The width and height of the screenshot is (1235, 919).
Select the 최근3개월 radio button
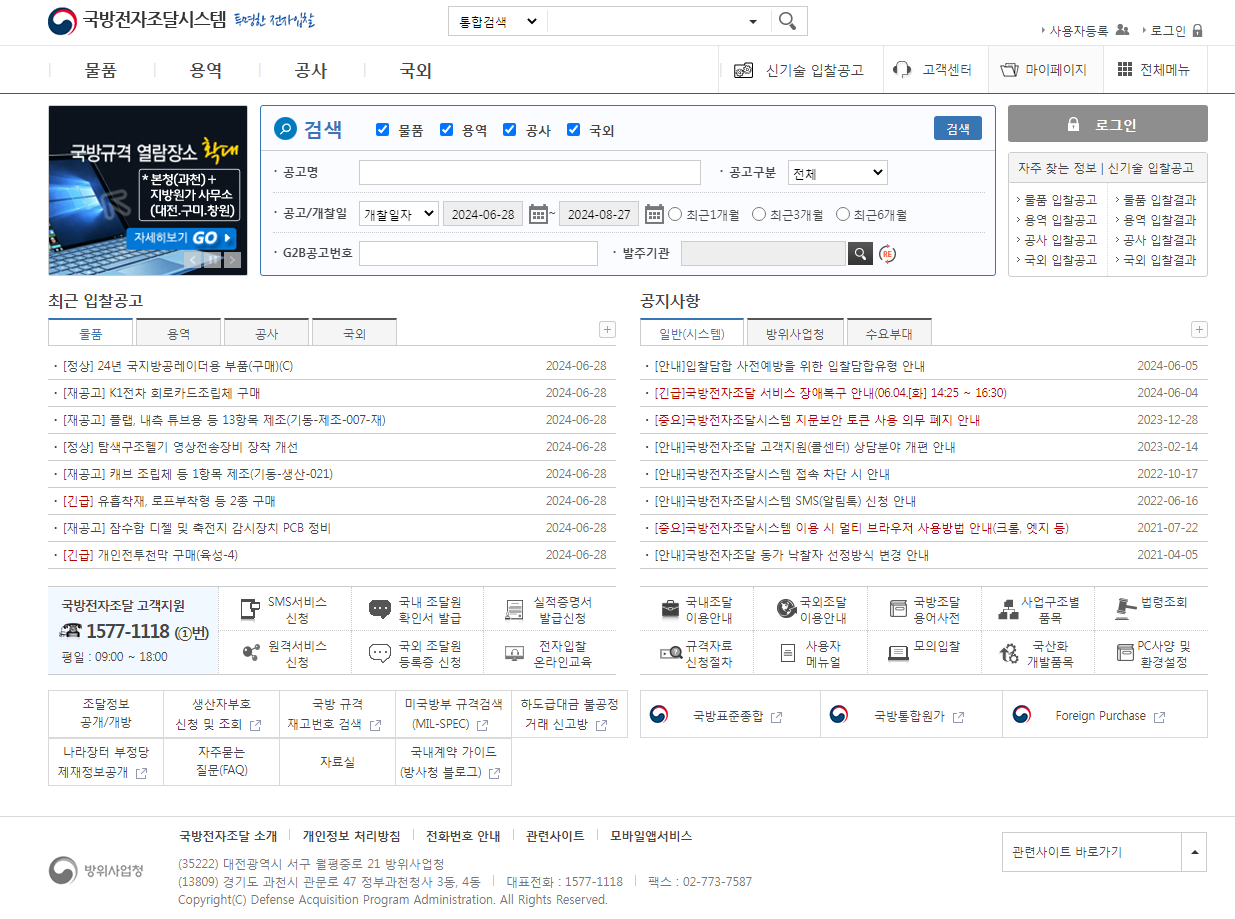tap(758, 213)
